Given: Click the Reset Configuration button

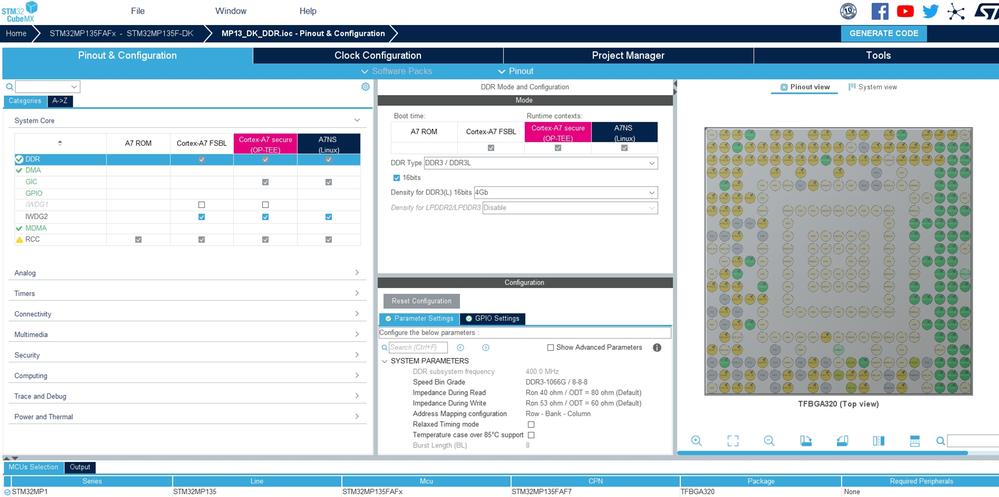Looking at the screenshot, I should tap(422, 301).
